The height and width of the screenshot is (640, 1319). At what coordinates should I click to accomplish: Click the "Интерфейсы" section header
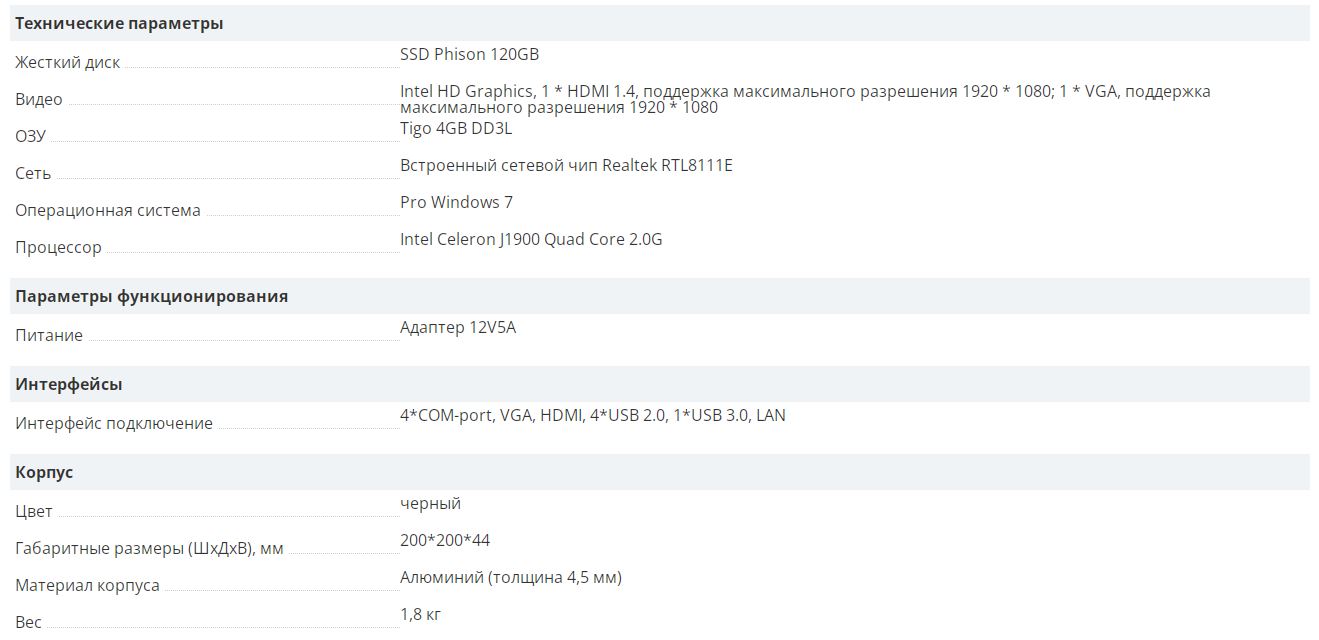tap(69, 384)
